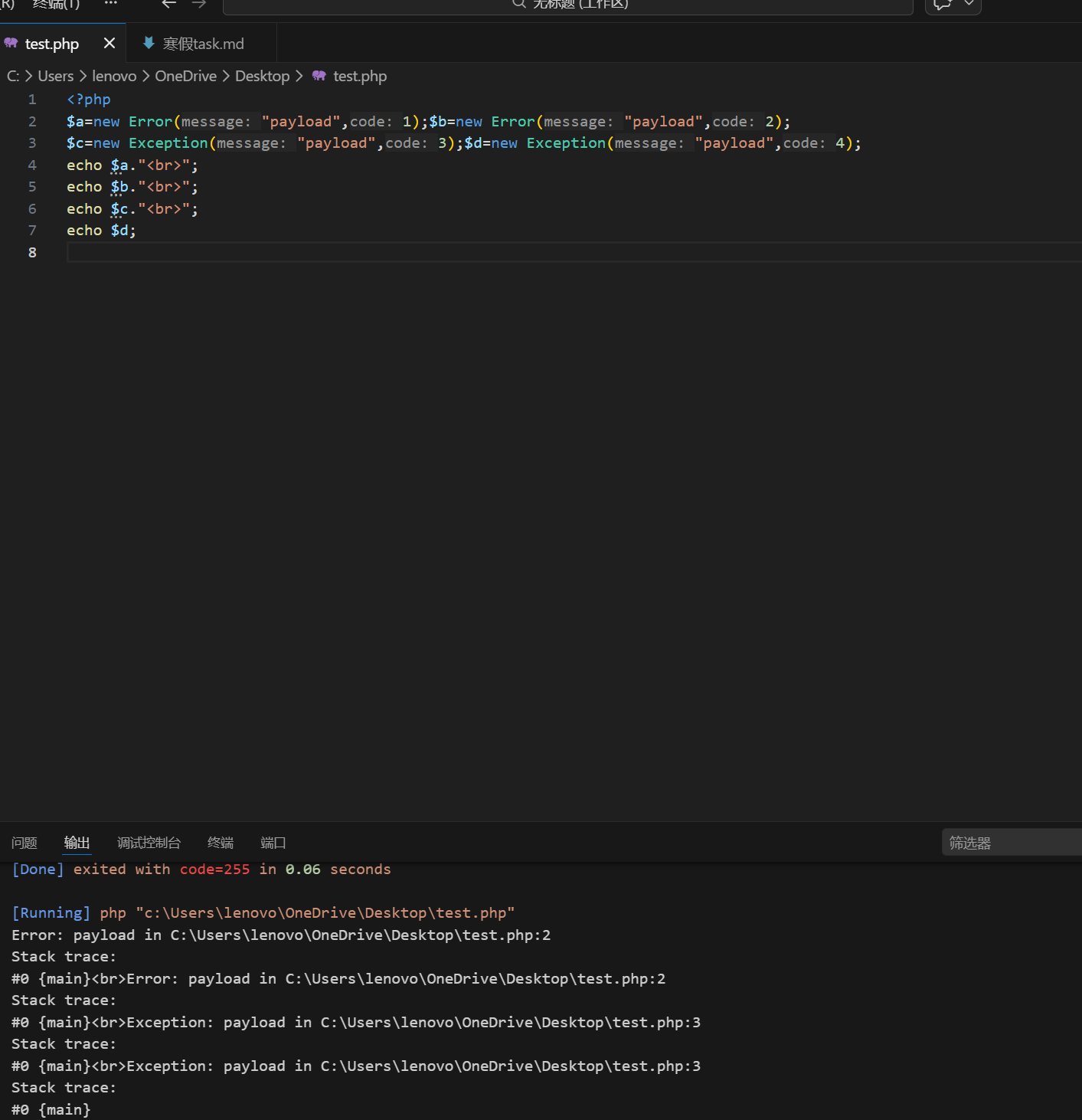Expand the chevron beside the chat icon
The width and height of the screenshot is (1082, 1120).
tap(969, 4)
